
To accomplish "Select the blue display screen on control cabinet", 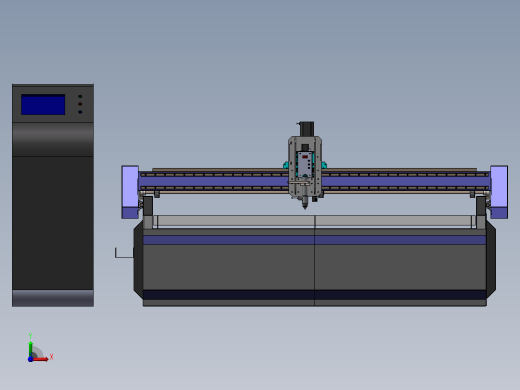I will click(x=43, y=104).
